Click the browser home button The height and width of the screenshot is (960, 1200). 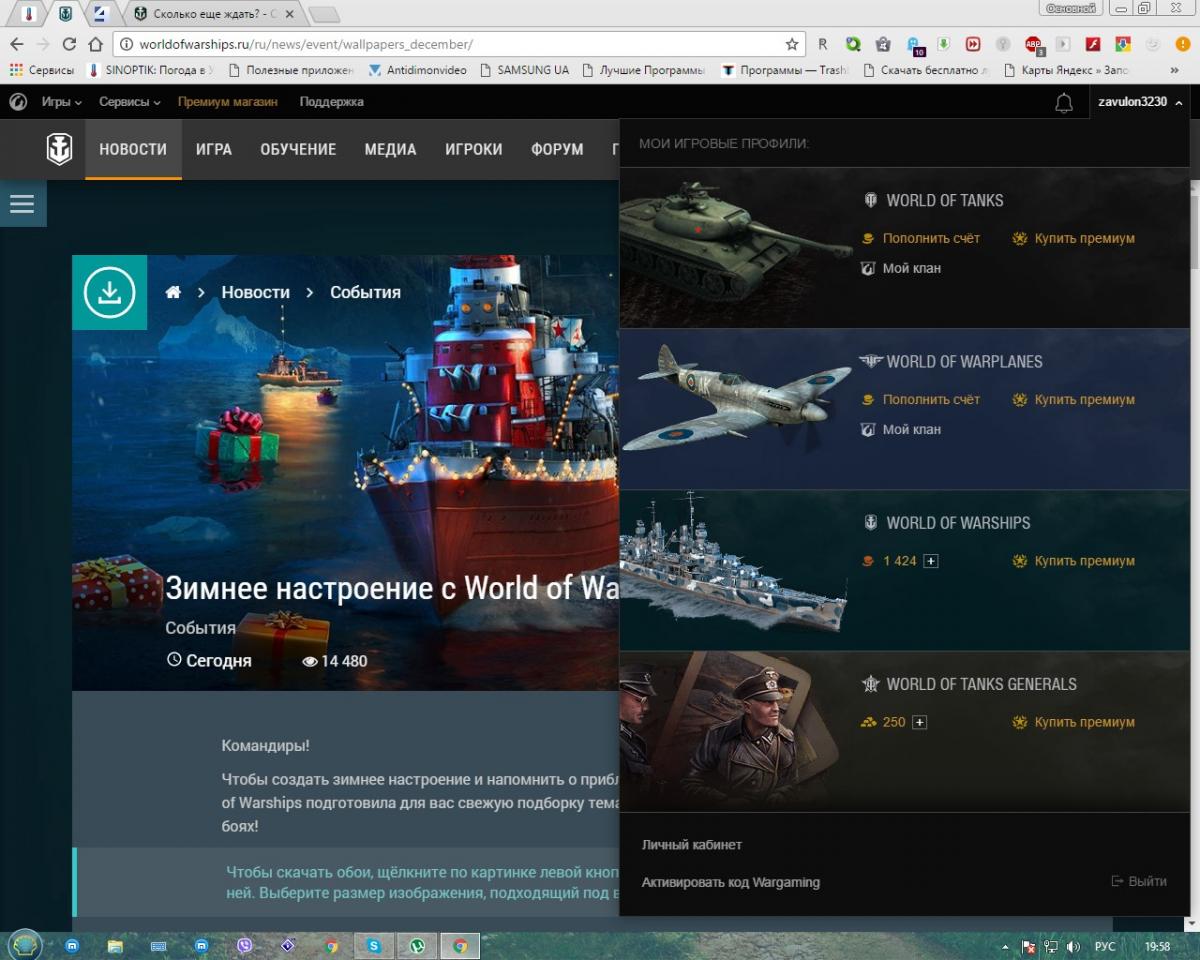95,44
